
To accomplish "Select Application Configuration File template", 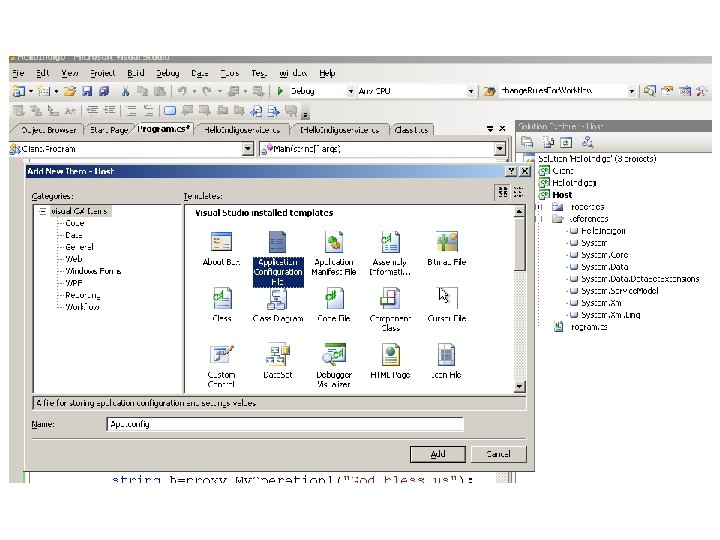I will point(278,259).
